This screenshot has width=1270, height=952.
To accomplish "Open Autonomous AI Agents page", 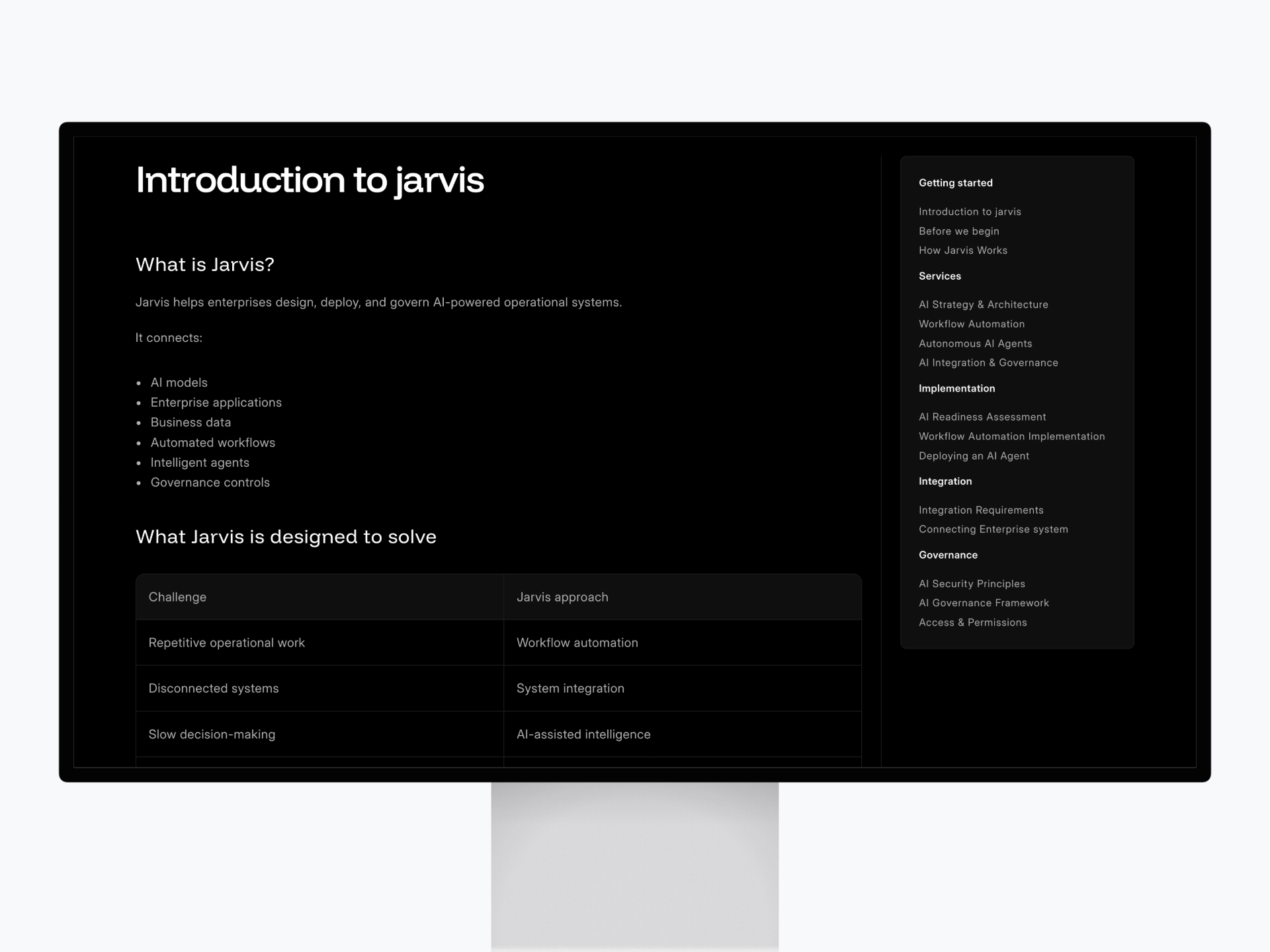I will point(976,344).
